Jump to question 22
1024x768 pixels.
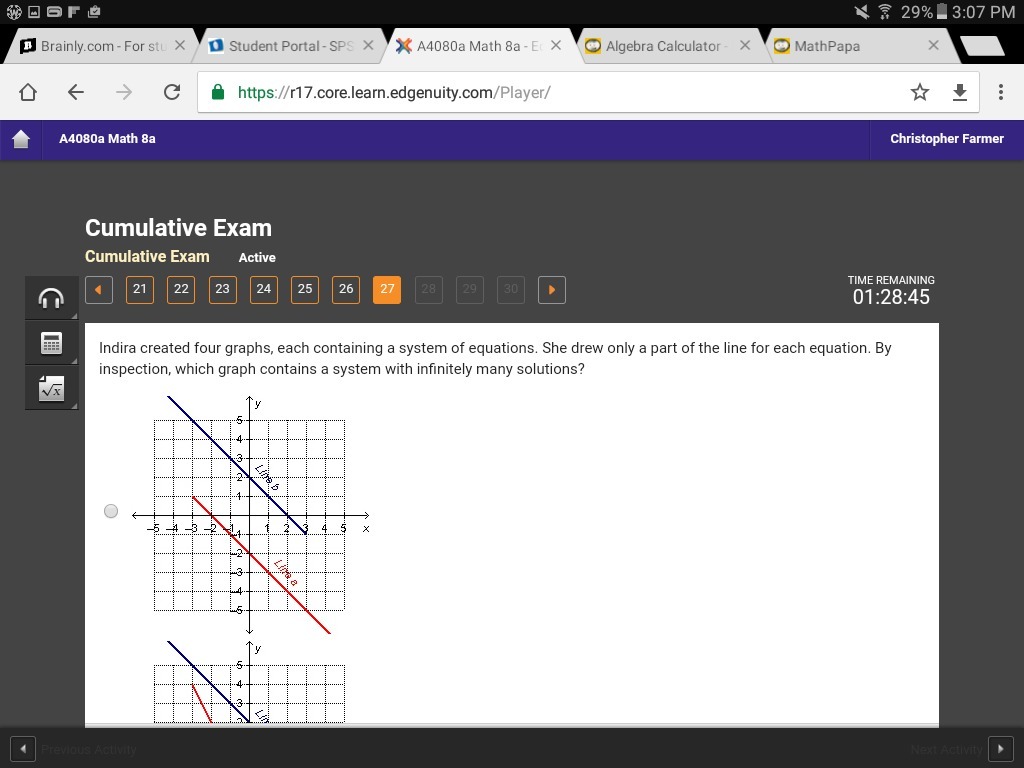pos(181,290)
